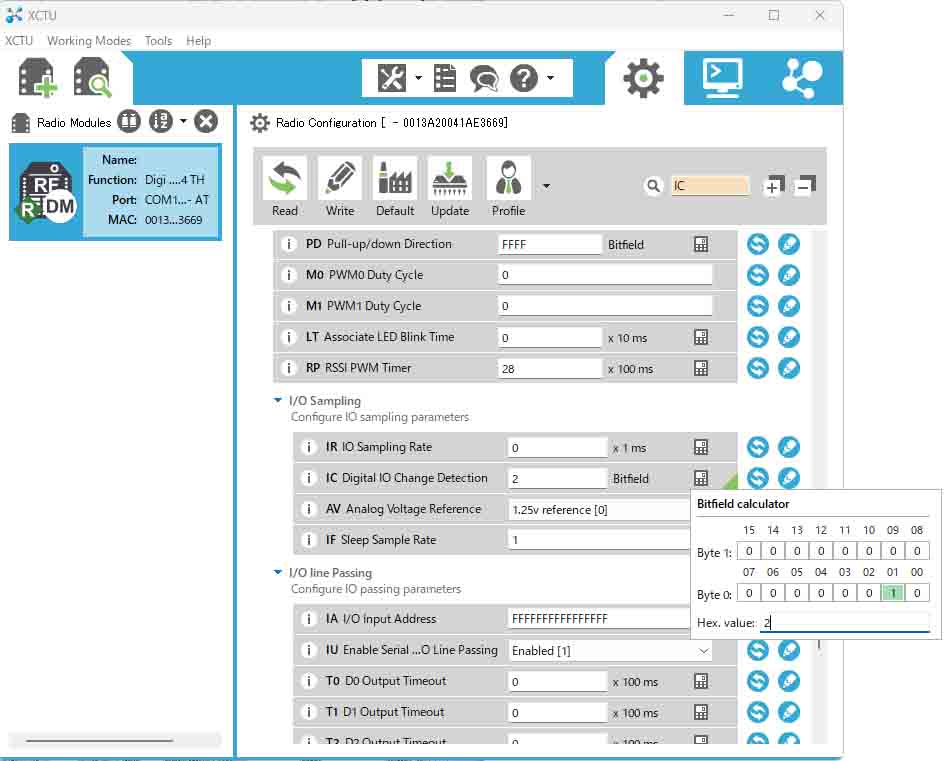Click the Hex. value input field
The height and width of the screenshot is (761, 948).
[845, 623]
